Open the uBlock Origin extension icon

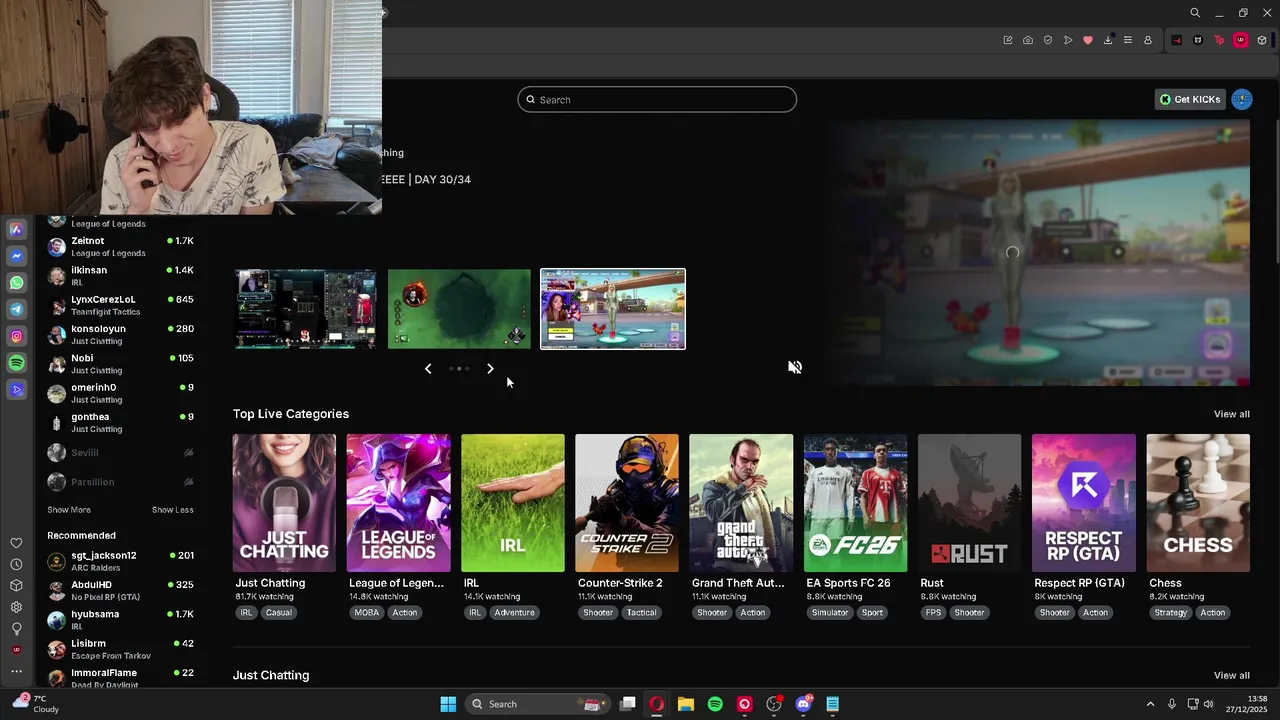(1241, 40)
